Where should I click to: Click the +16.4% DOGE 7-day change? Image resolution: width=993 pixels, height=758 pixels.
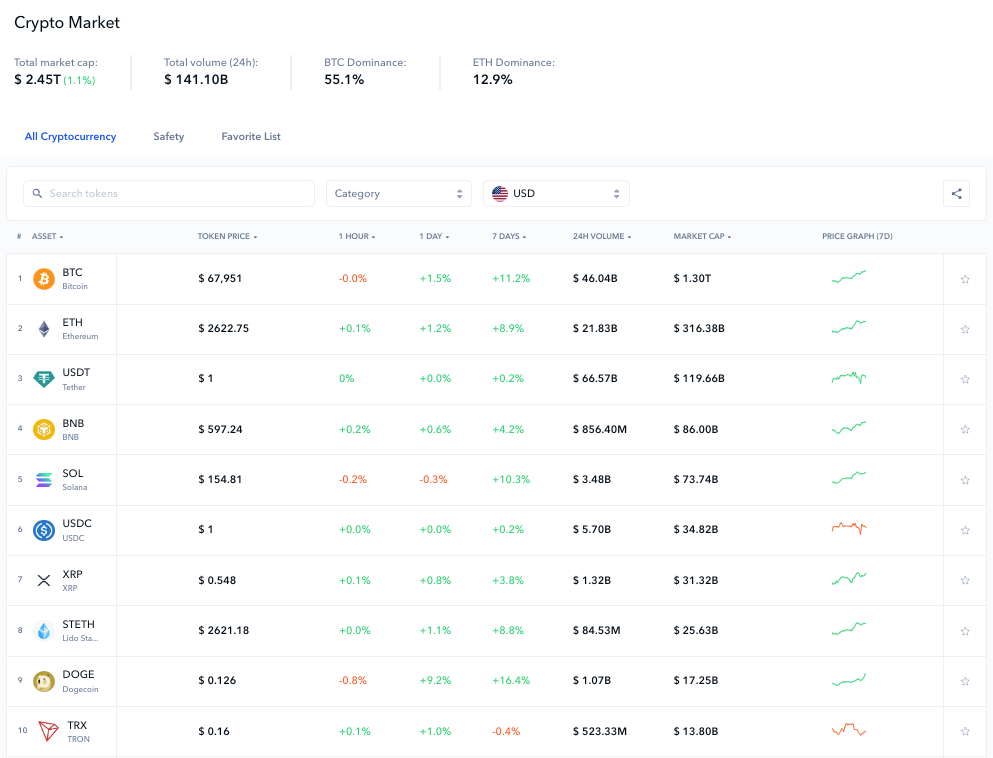click(511, 681)
